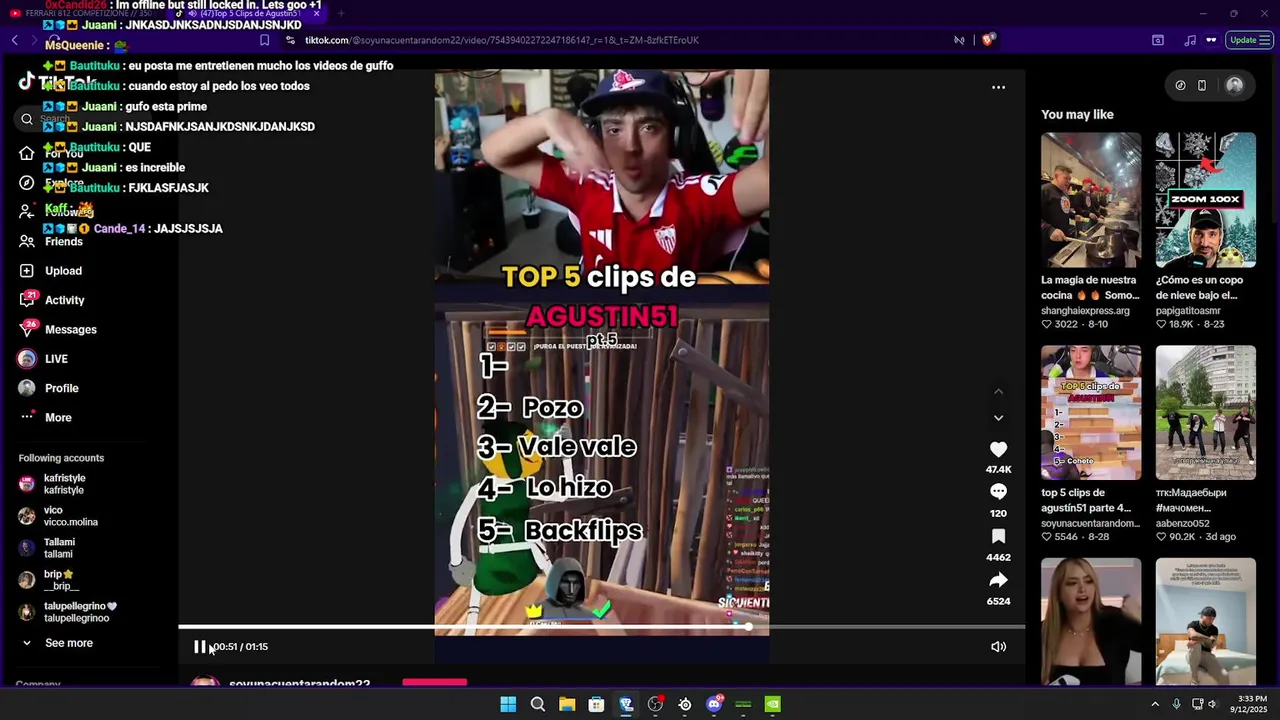Image resolution: width=1280 pixels, height=720 pixels.
Task: Open the comments speech bubble icon
Action: (998, 492)
